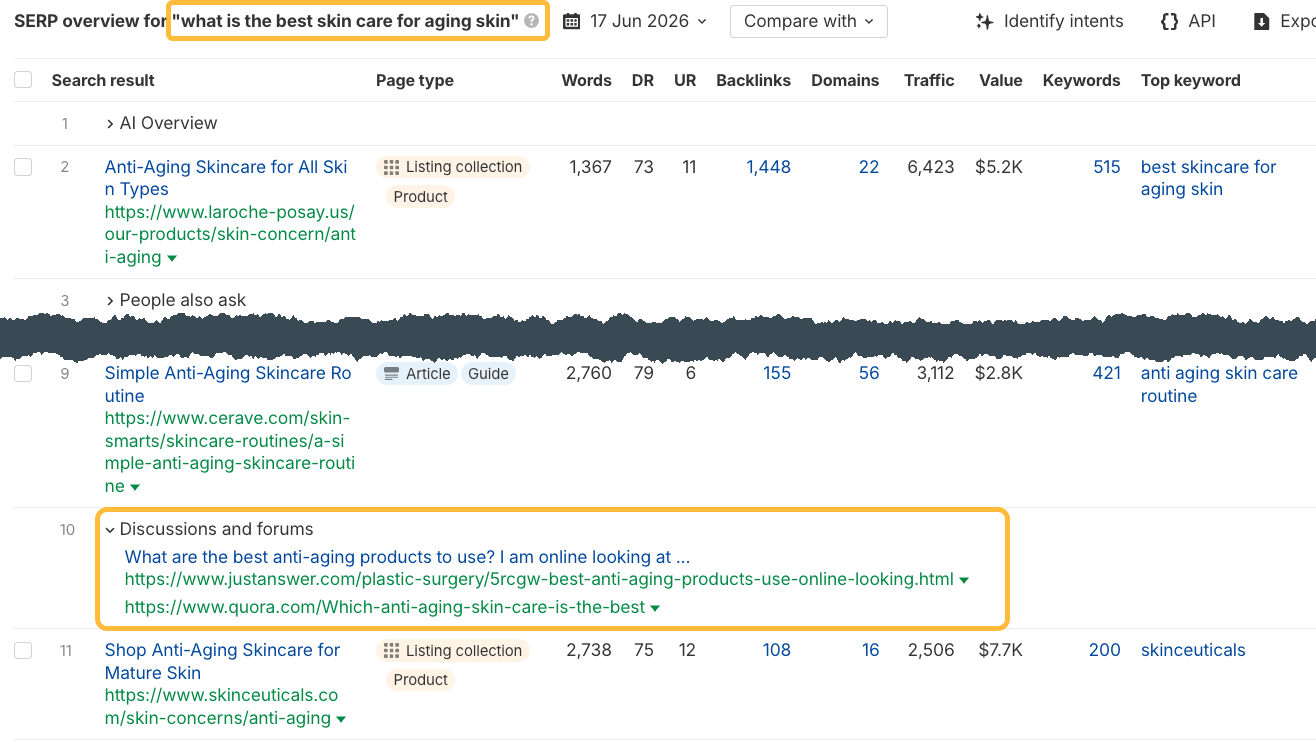The width and height of the screenshot is (1316, 742).
Task: Click the 200 keywords value
Action: click(1105, 650)
